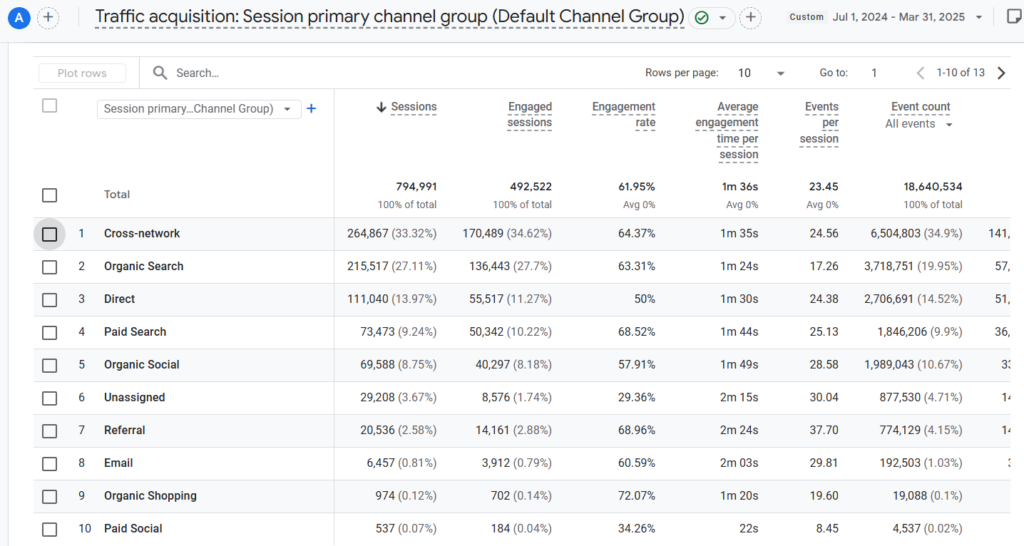Select the Organic Search row checkbox
1024x546 pixels.
coord(49,267)
